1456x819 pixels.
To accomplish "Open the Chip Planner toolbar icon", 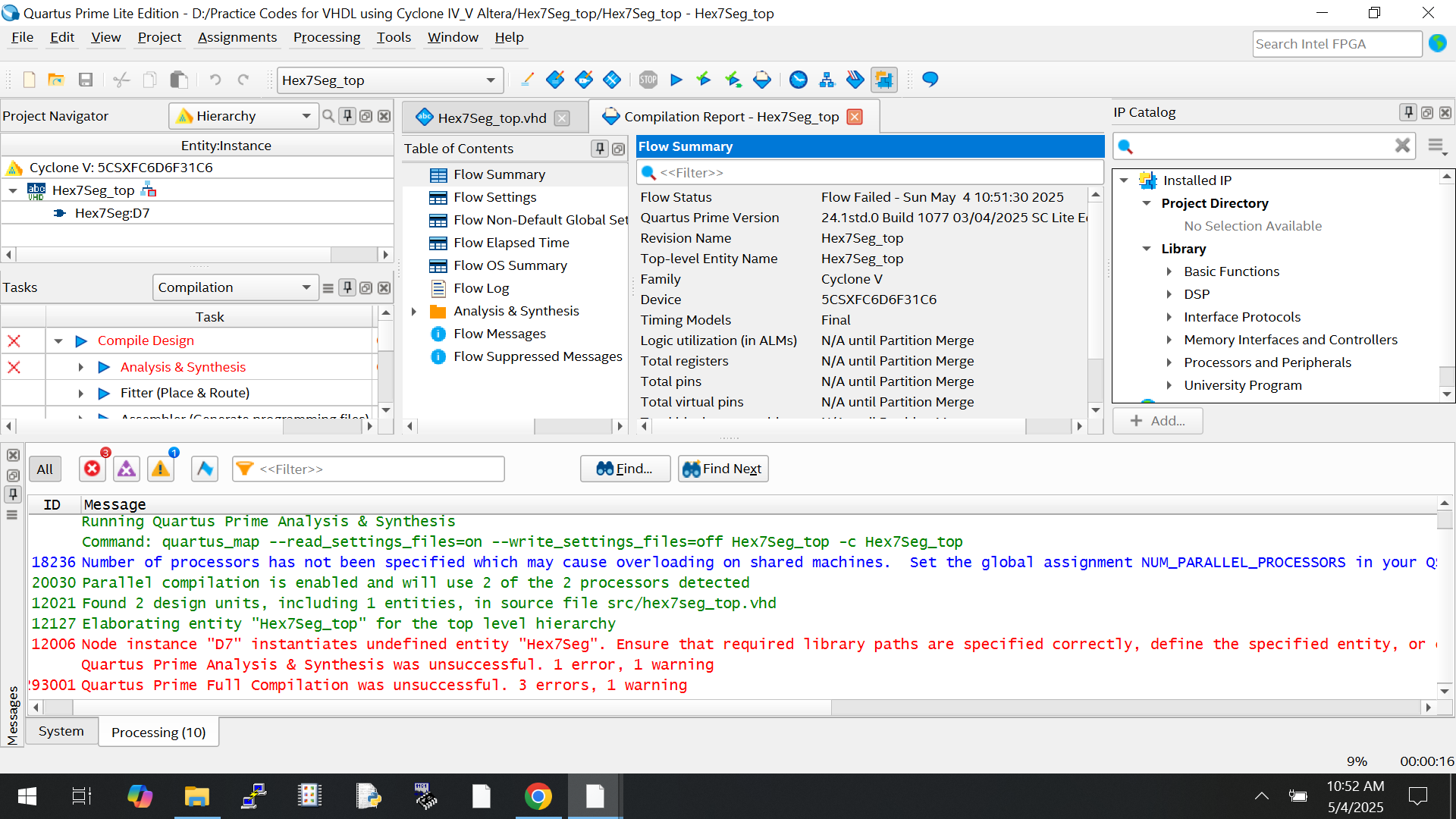I will [x=883, y=80].
